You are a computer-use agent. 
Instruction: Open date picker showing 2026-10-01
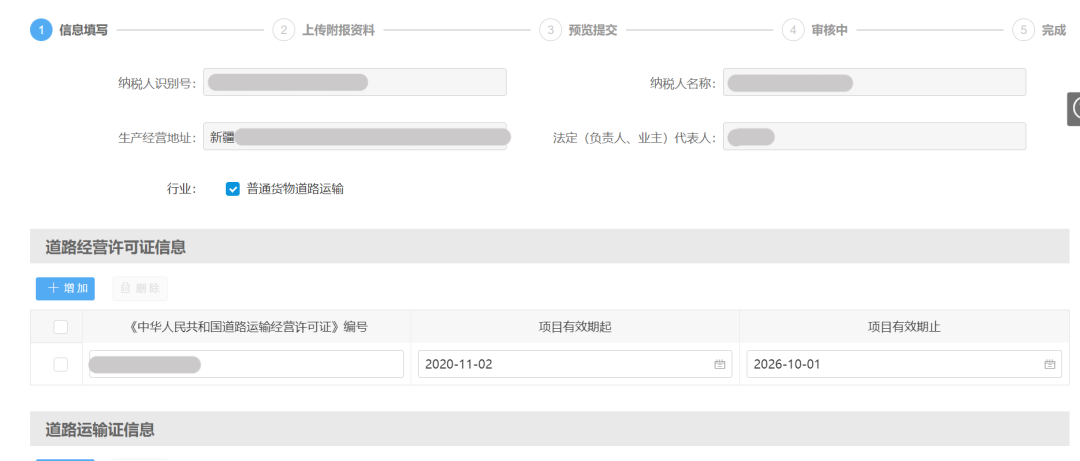895,365
